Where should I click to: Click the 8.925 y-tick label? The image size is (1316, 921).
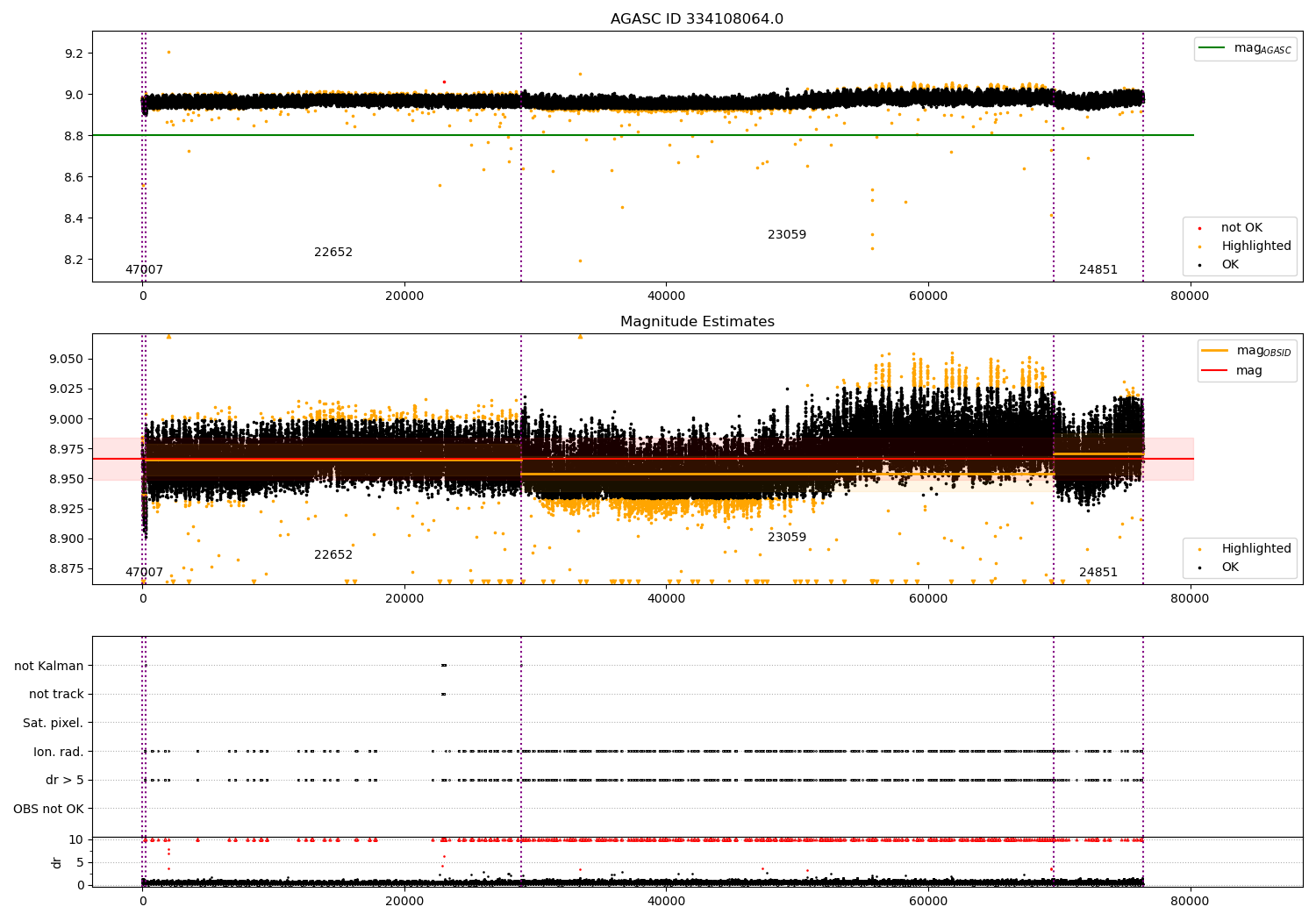(x=67, y=509)
